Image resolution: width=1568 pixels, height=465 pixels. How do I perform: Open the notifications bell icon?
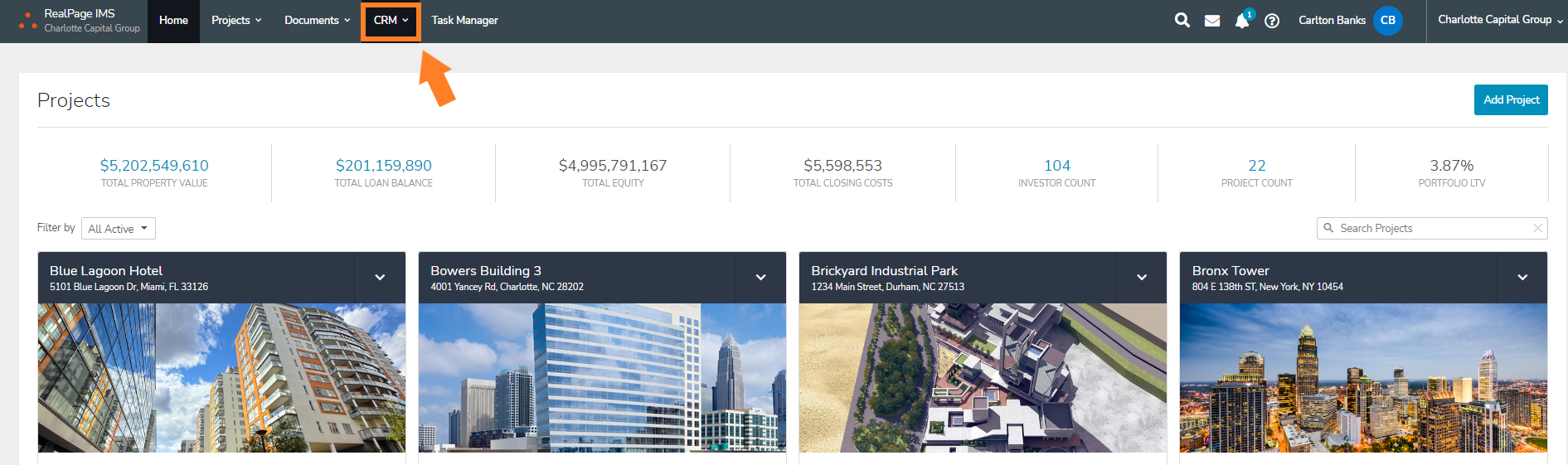(x=1242, y=21)
